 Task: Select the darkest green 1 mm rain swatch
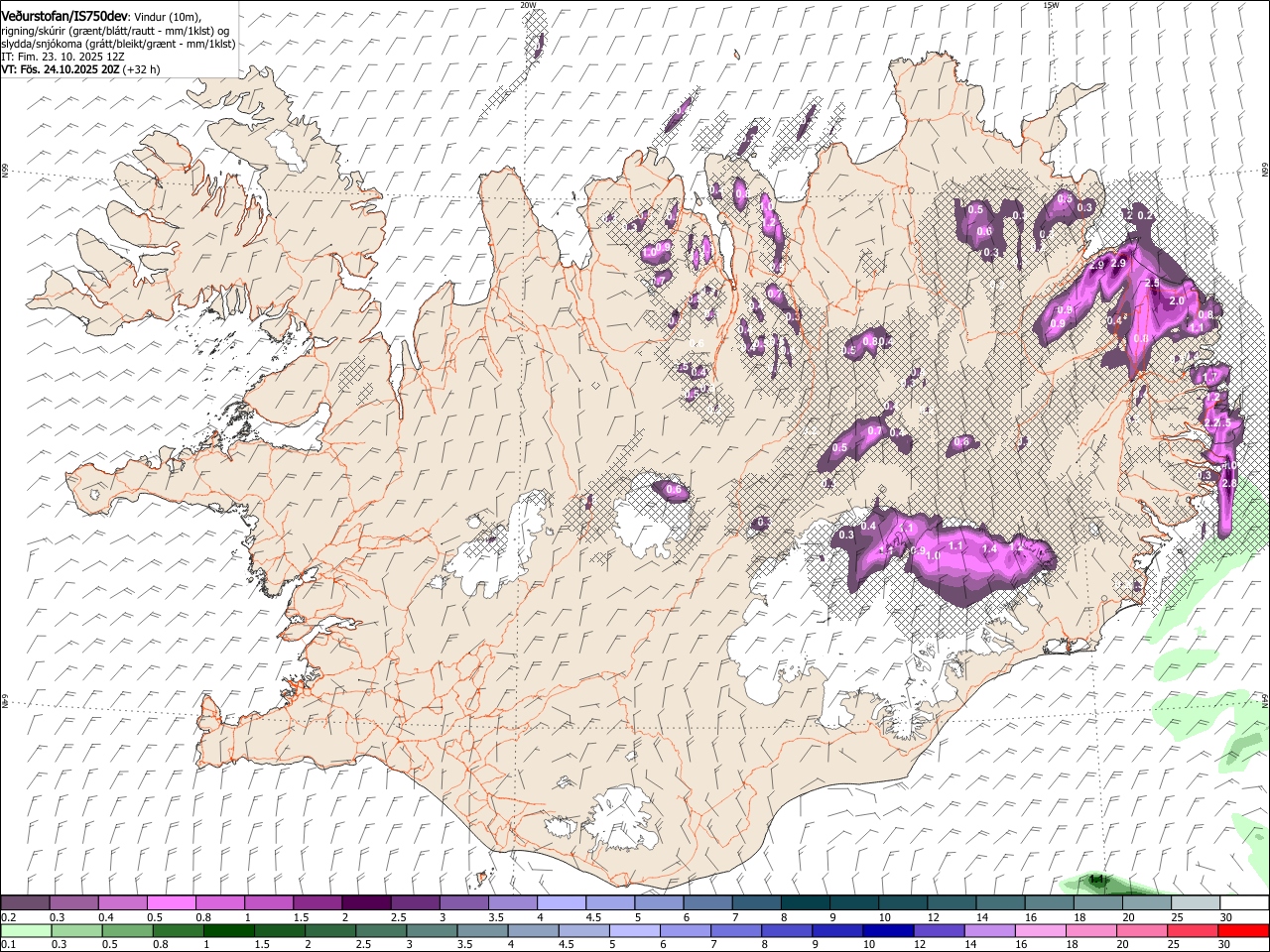pyautogui.click(x=228, y=931)
